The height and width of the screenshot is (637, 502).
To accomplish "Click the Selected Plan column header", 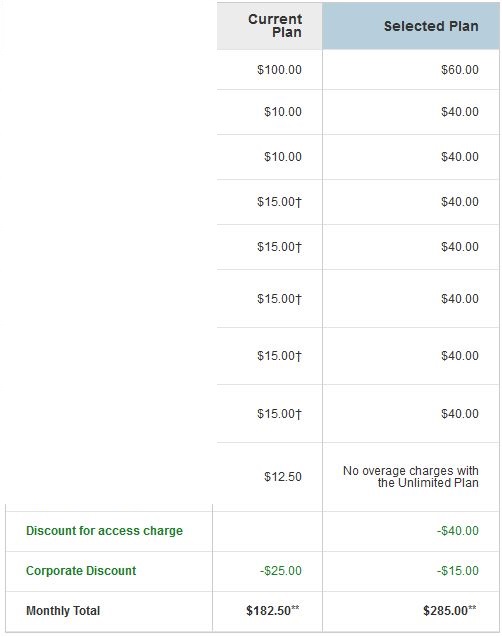I will click(431, 26).
